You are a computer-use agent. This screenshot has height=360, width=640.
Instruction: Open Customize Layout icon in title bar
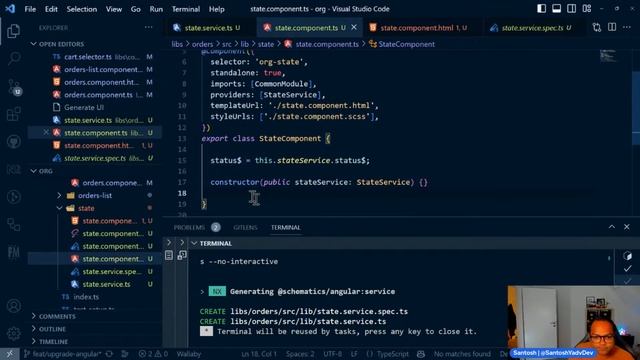pos(587,9)
